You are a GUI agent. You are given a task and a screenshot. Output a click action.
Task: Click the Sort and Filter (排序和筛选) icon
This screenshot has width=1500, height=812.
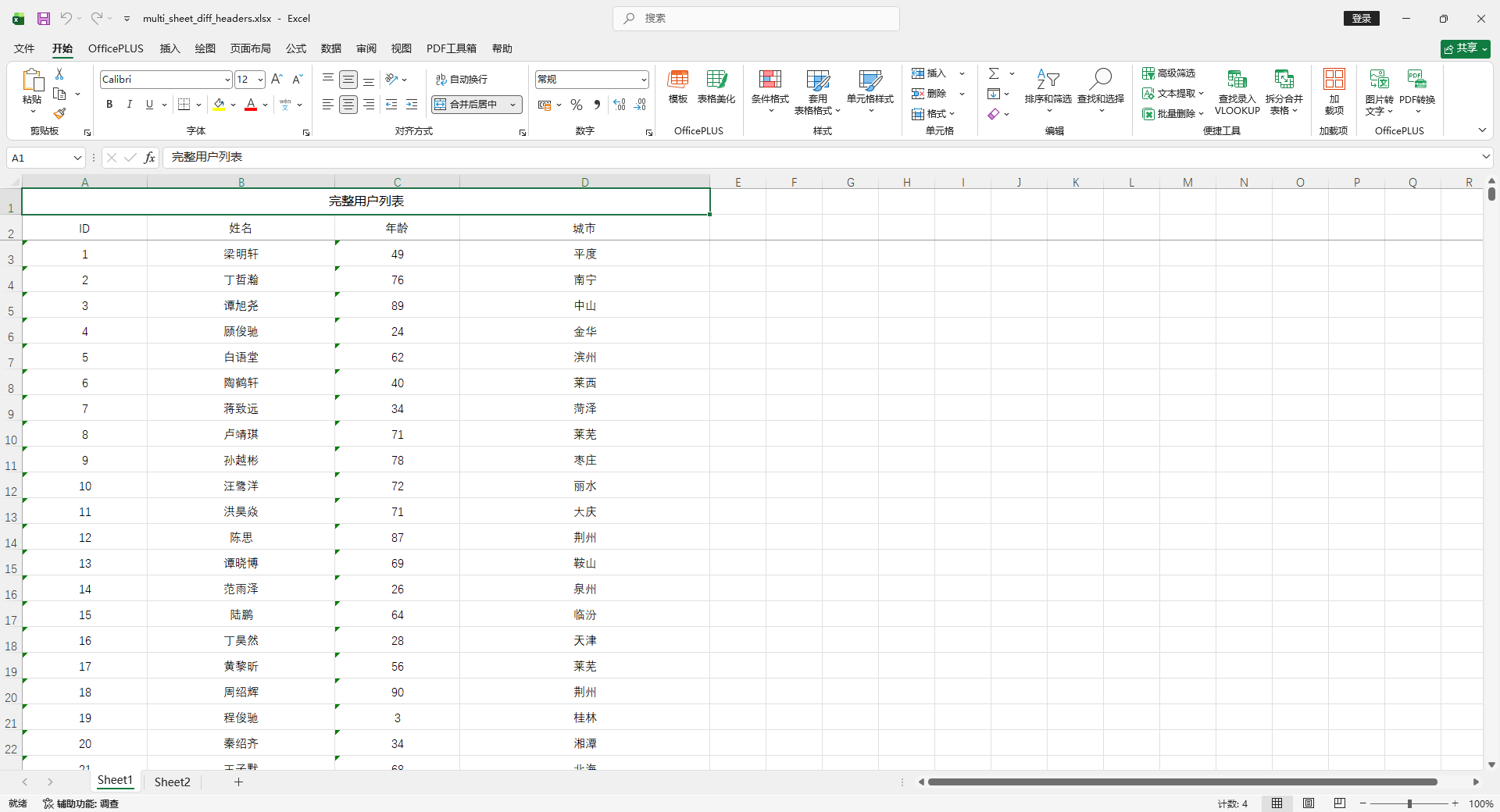pos(1048,87)
